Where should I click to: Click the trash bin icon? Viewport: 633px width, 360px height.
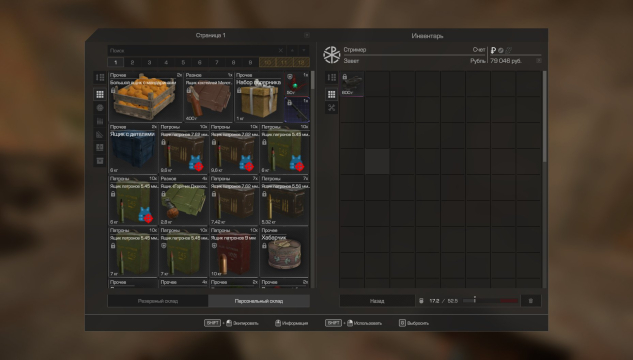coord(530,301)
